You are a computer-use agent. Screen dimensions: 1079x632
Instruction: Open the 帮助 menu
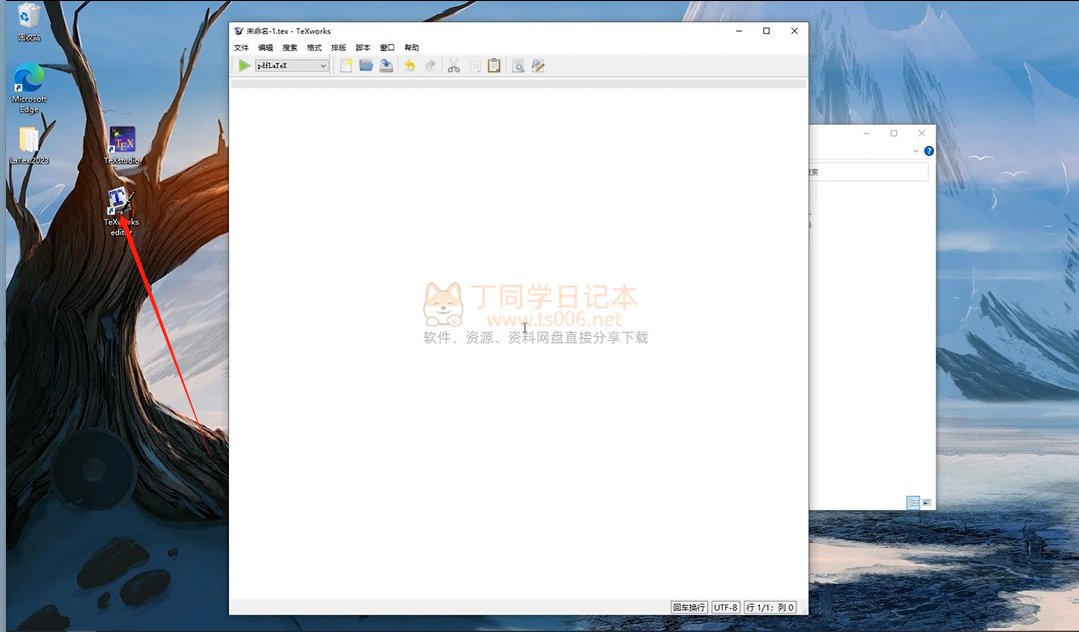[412, 48]
